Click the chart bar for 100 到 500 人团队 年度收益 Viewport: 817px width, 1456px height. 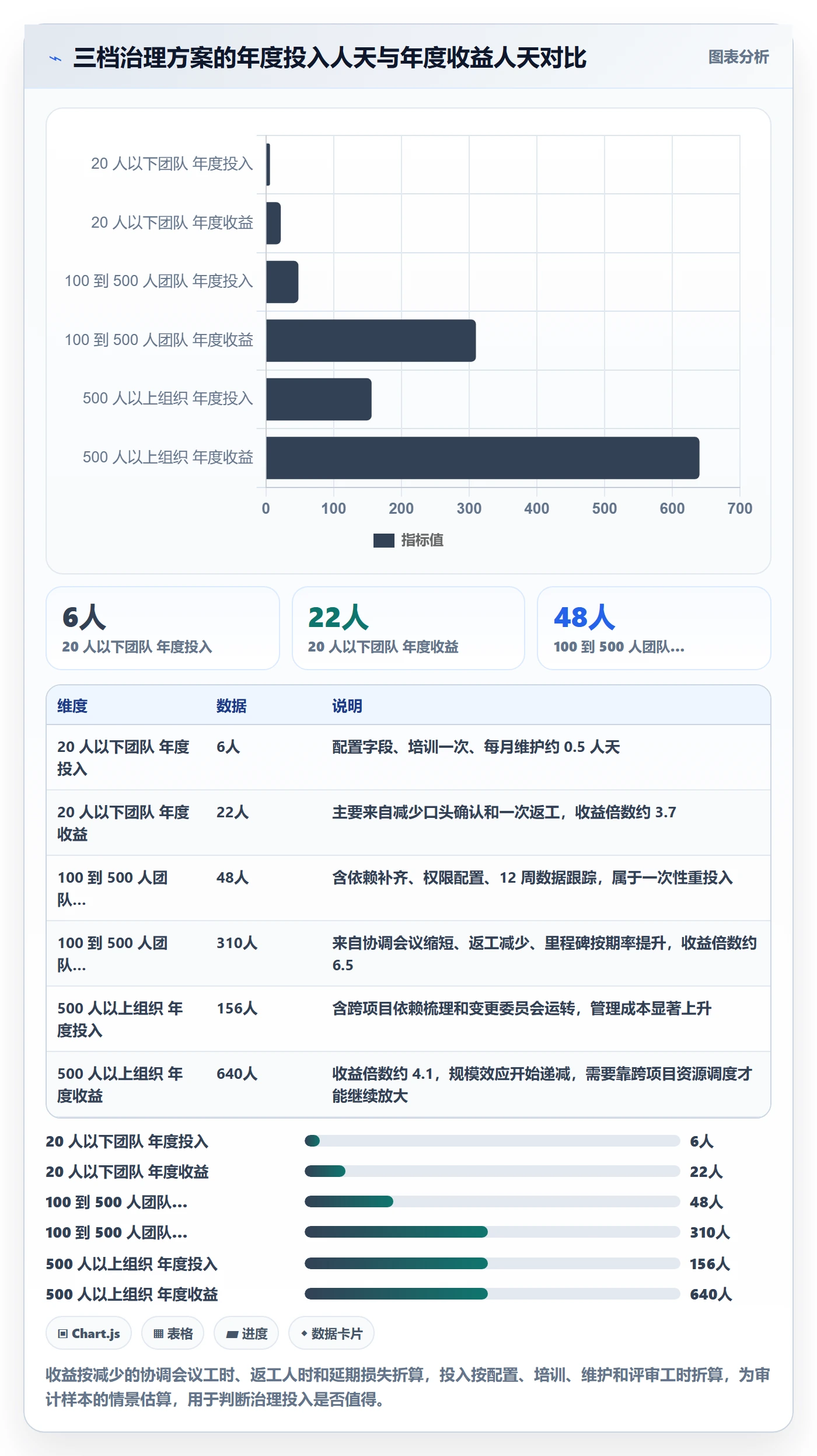371,340
